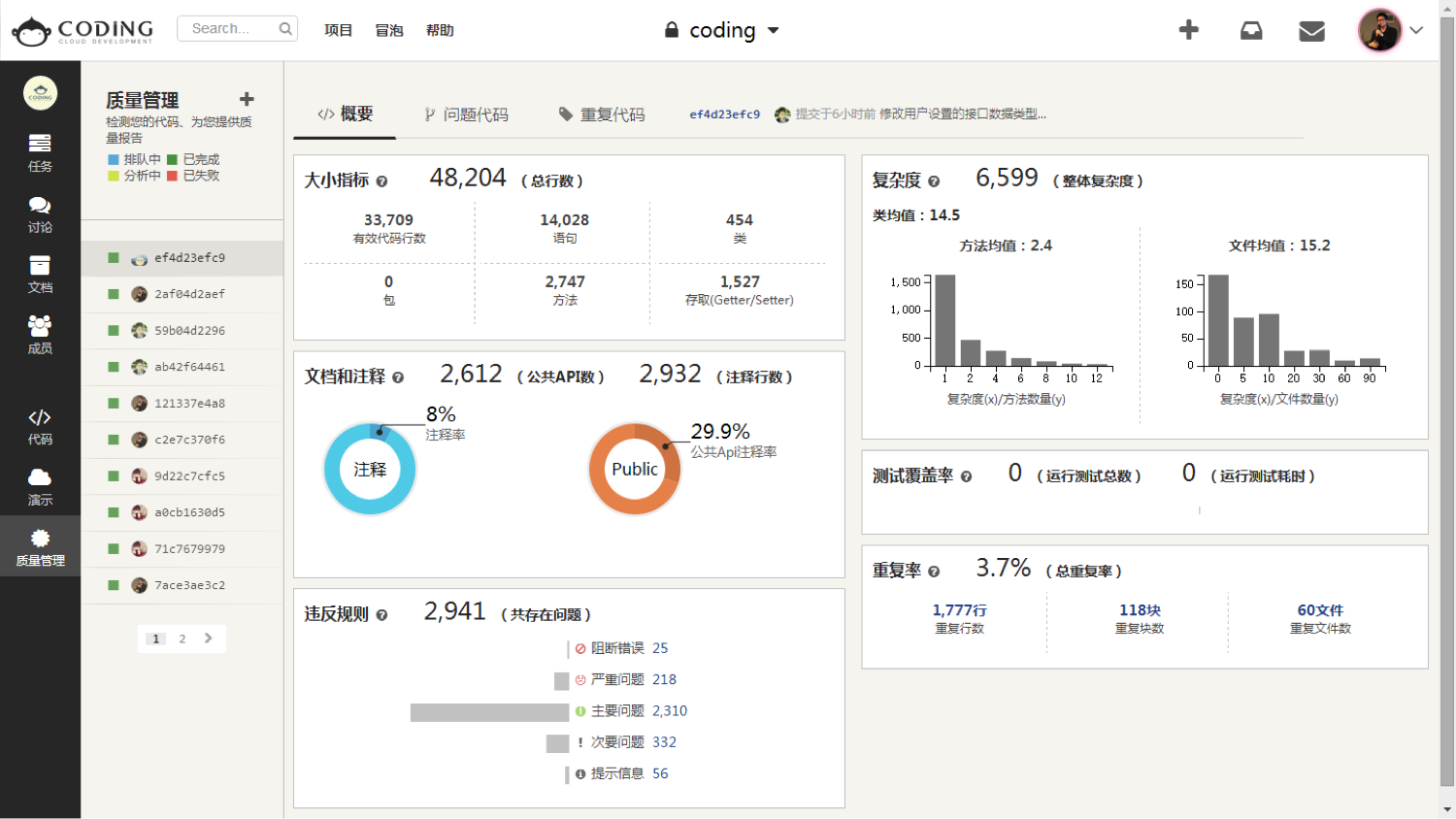Open the 成员 members sidebar icon
The width and height of the screenshot is (1456, 819).
[x=40, y=334]
